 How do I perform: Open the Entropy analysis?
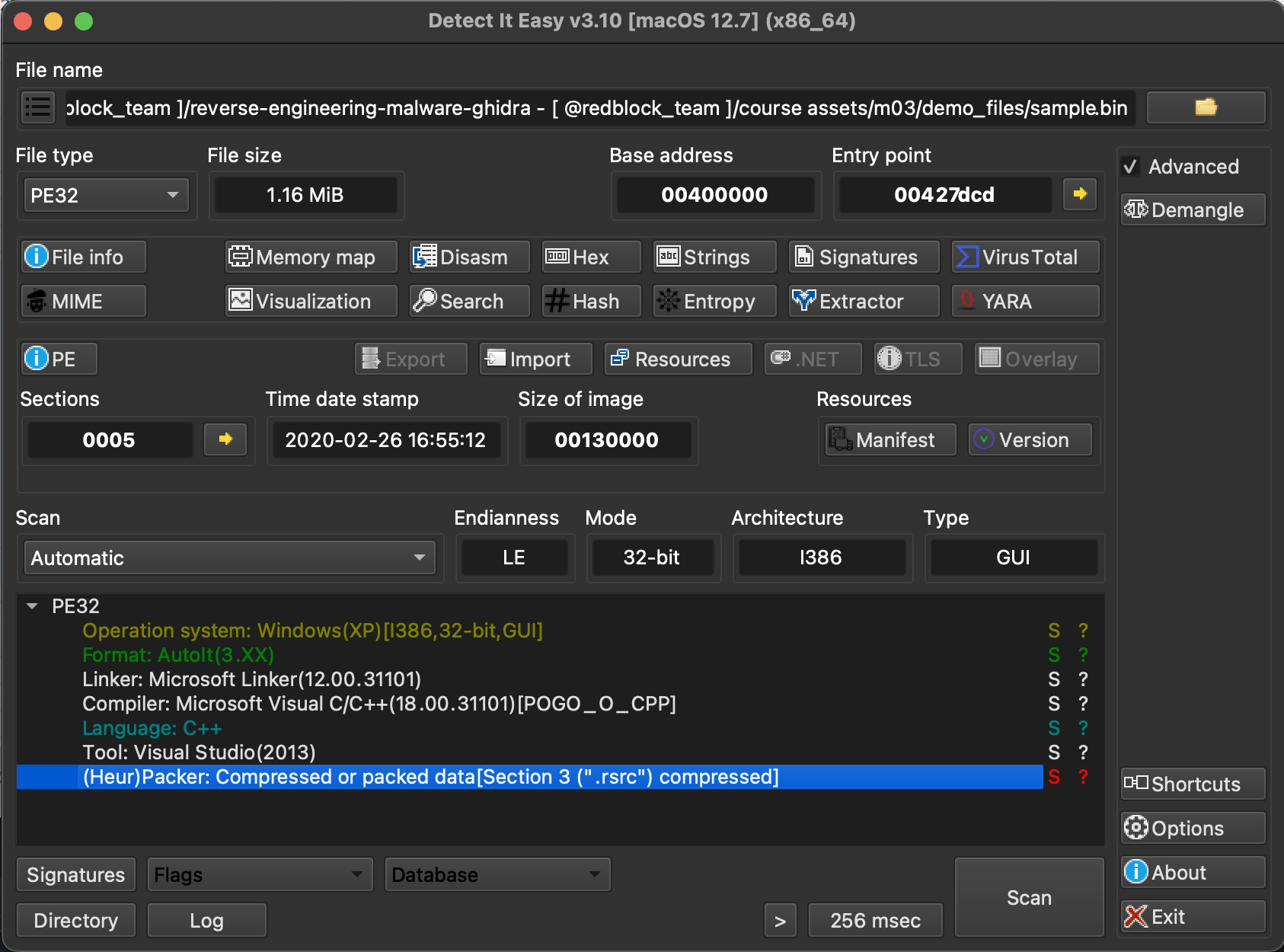714,302
